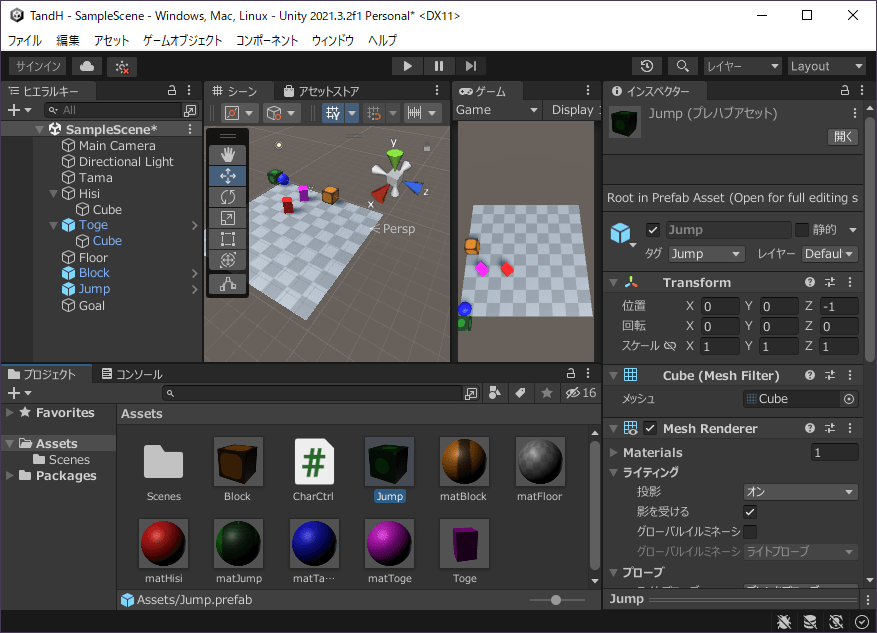Click the tool handle pivot mode icon
The width and height of the screenshot is (877, 633).
(x=232, y=113)
